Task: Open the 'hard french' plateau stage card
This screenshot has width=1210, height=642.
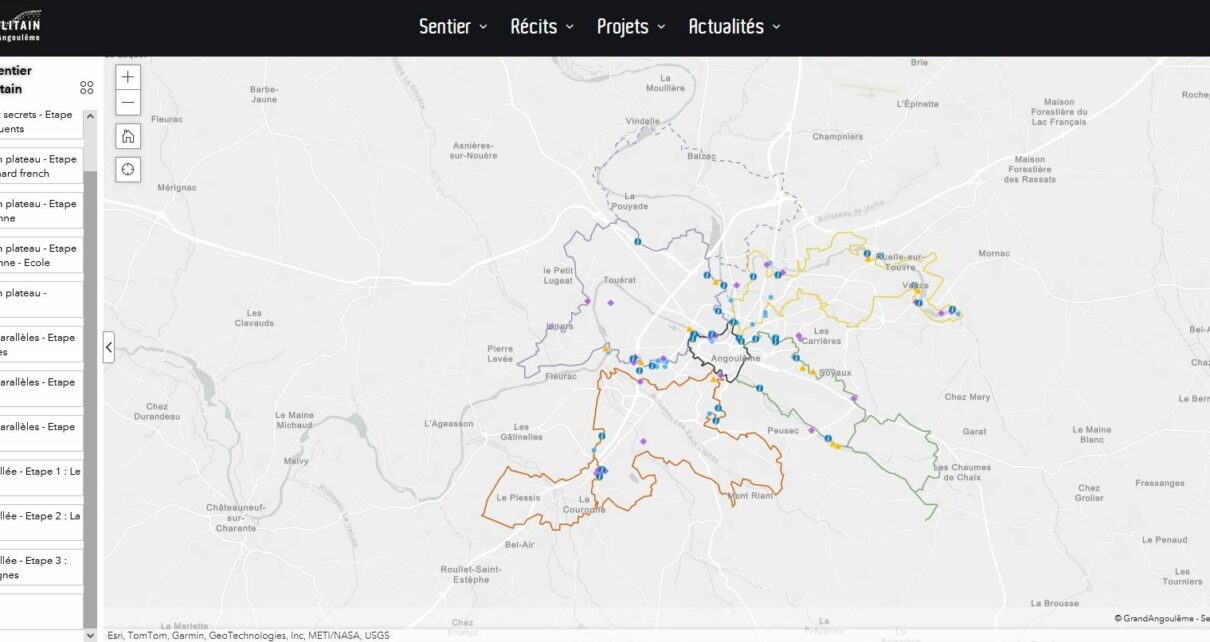Action: pyautogui.click(x=40, y=166)
